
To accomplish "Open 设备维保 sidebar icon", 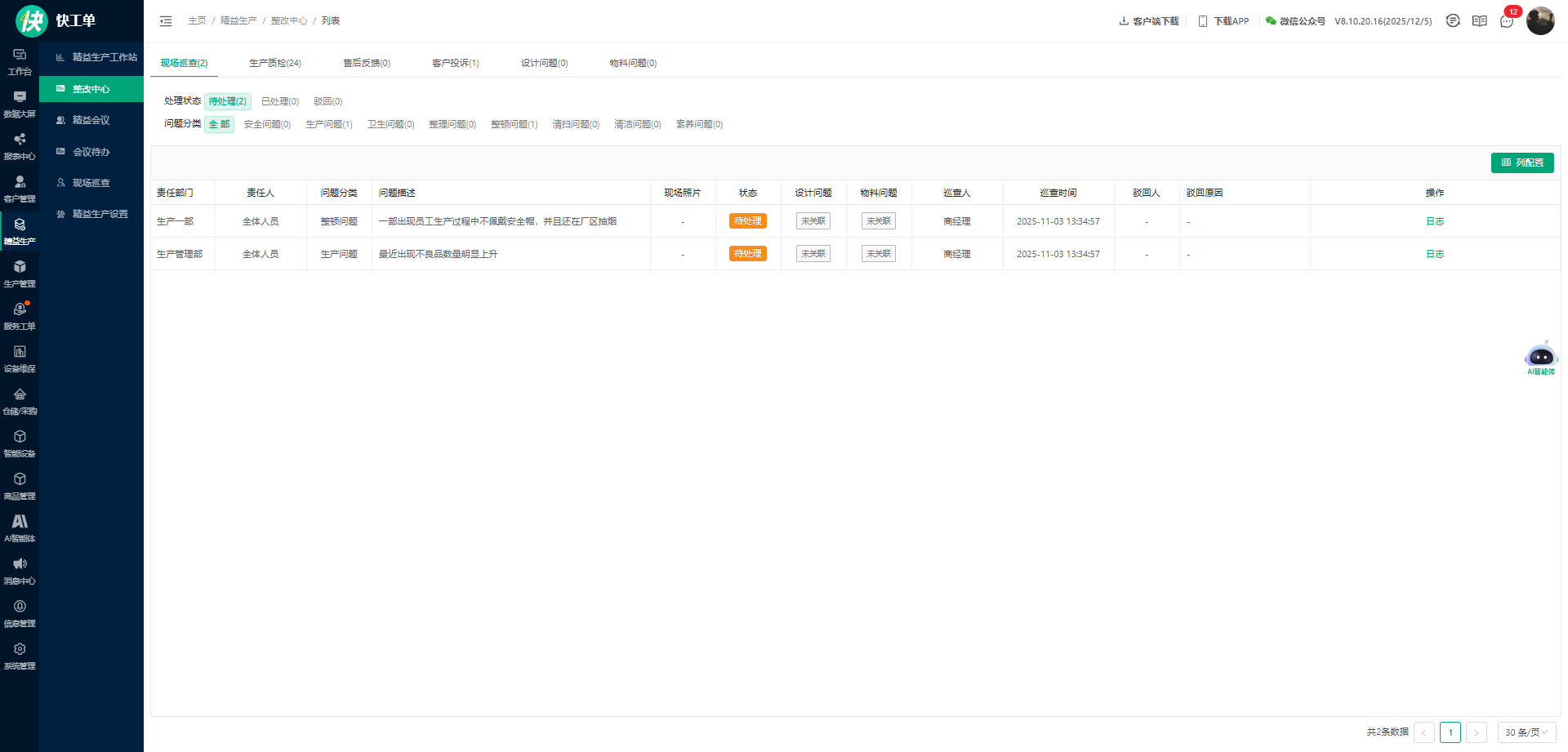I will (20, 358).
